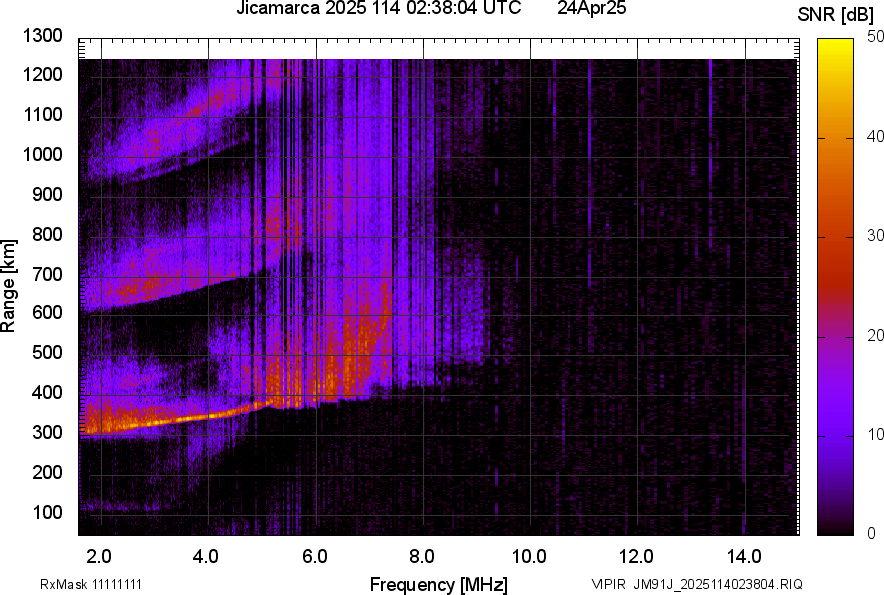
Task: Click the range tick label '1200'
Action: click(42, 74)
